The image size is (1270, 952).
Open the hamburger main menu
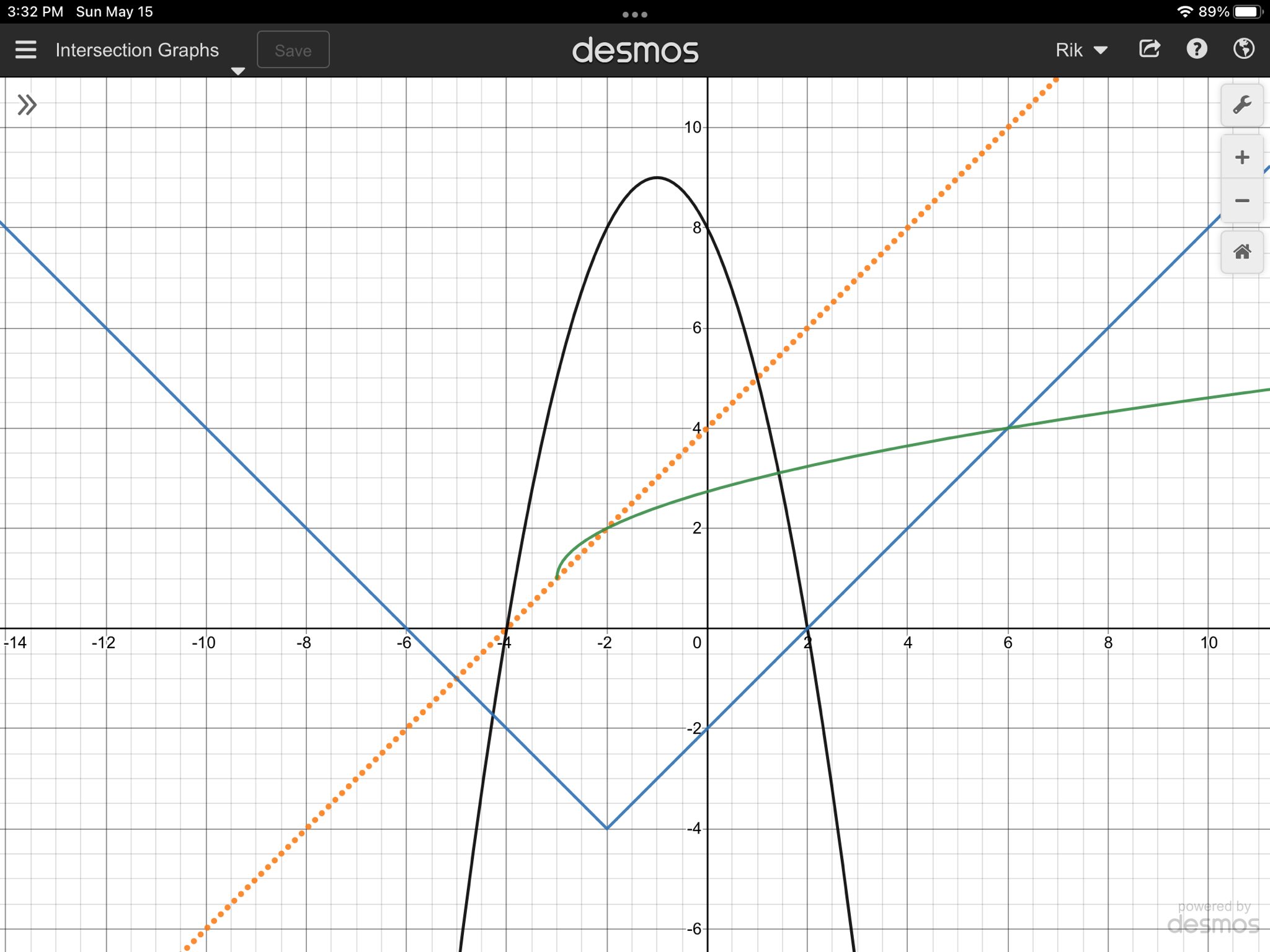pos(25,50)
